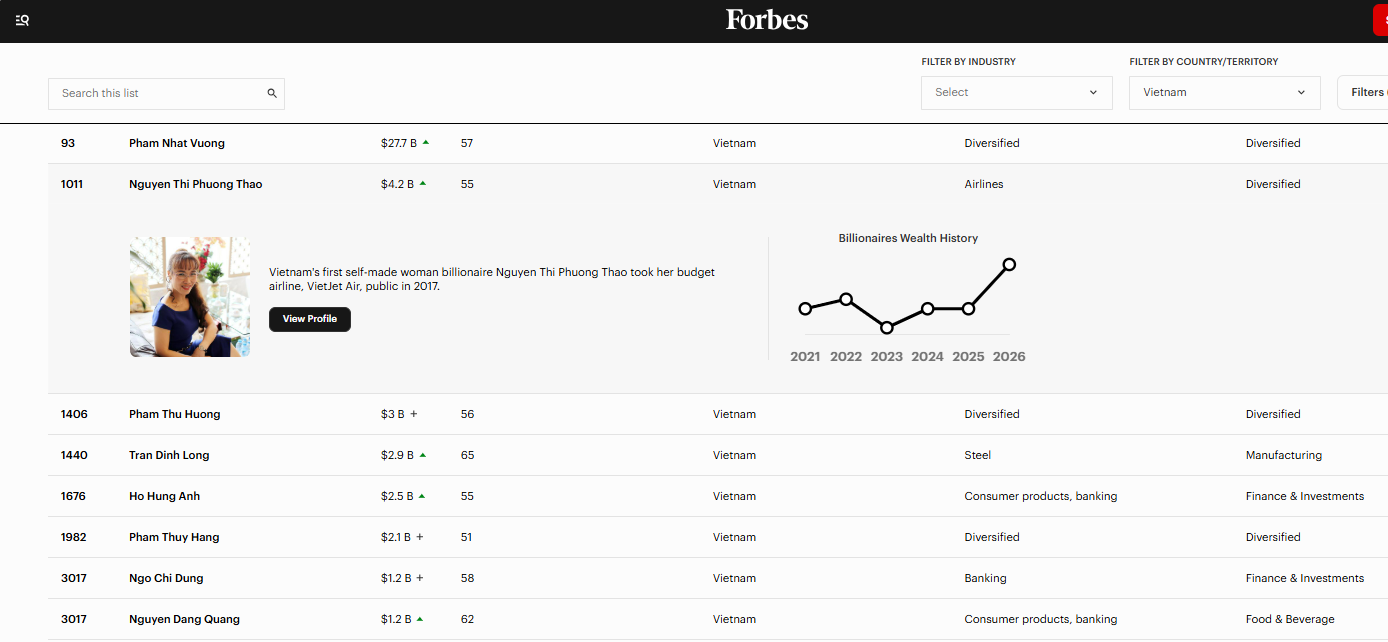The width and height of the screenshot is (1388, 642).
Task: Open the Vietnam country filter dropdown
Action: coord(1225,92)
